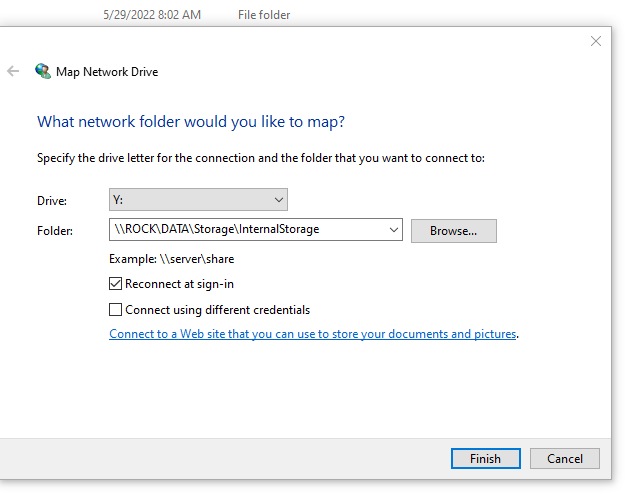Image resolution: width=626 pixels, height=499 pixels.
Task: Click the Example: \\server\share hint text
Action: click(171, 259)
